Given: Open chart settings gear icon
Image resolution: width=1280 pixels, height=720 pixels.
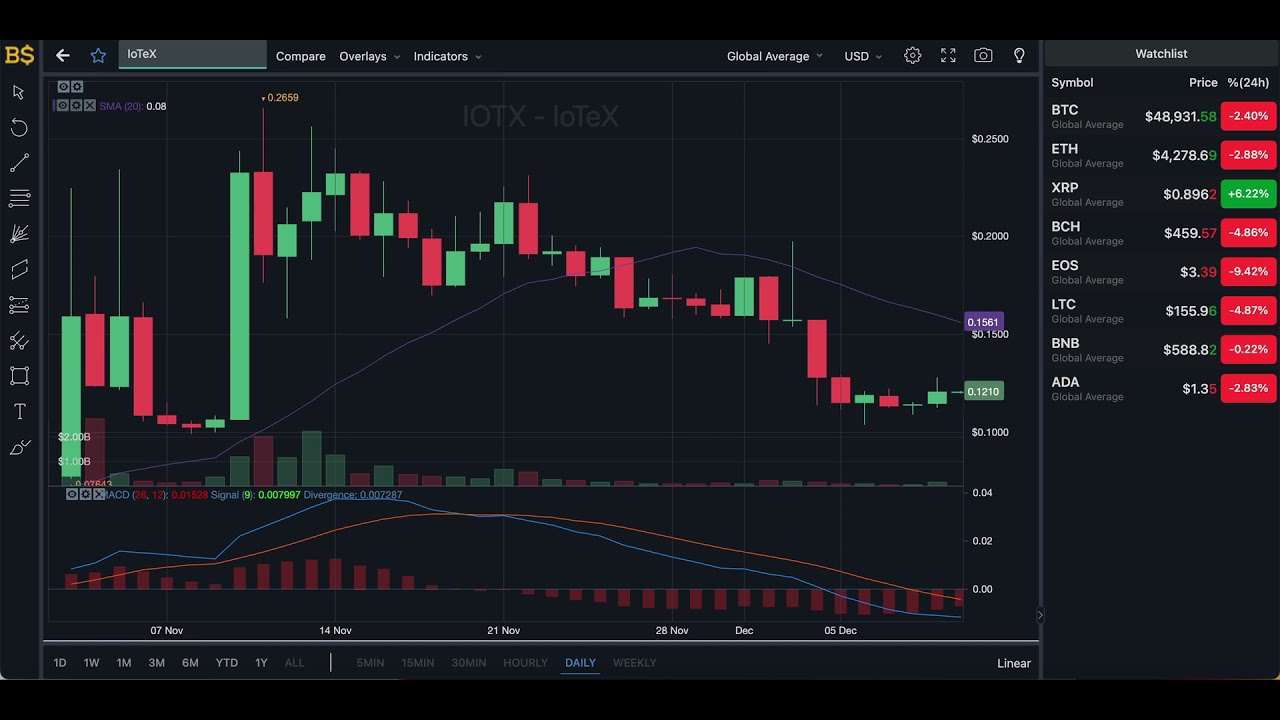Looking at the screenshot, I should tap(912, 56).
